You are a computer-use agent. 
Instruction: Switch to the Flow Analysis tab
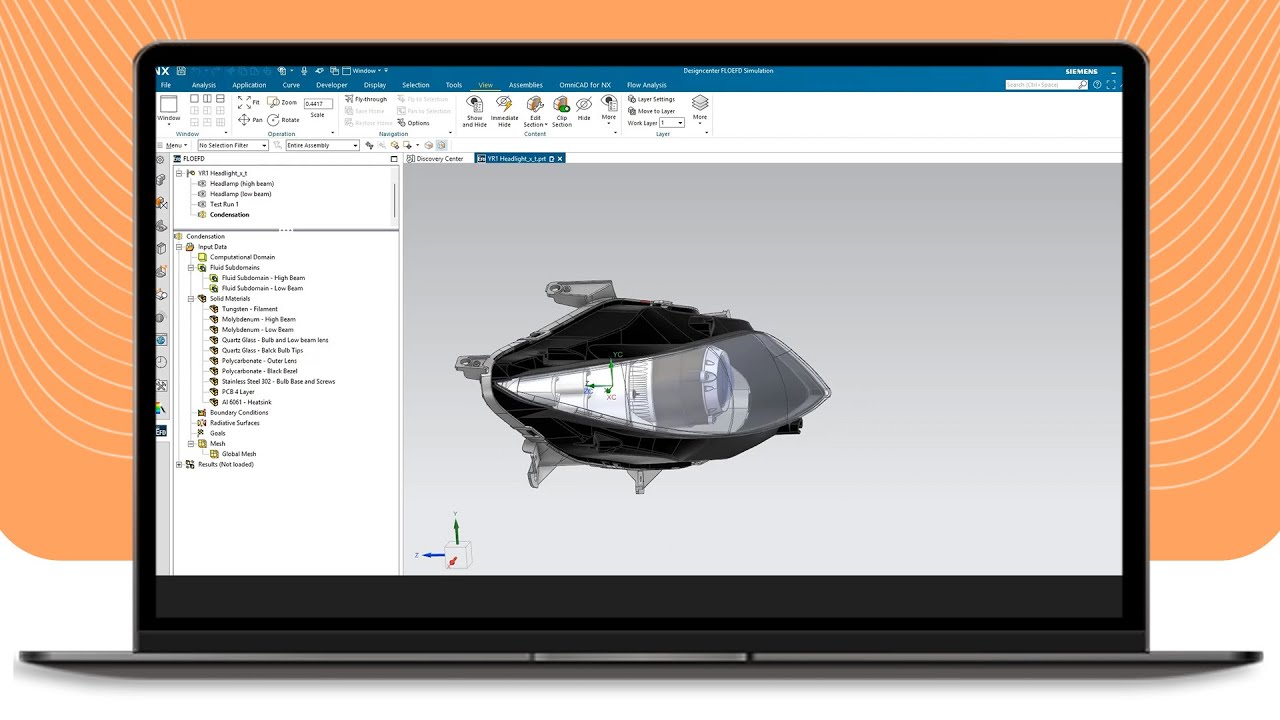pos(647,85)
